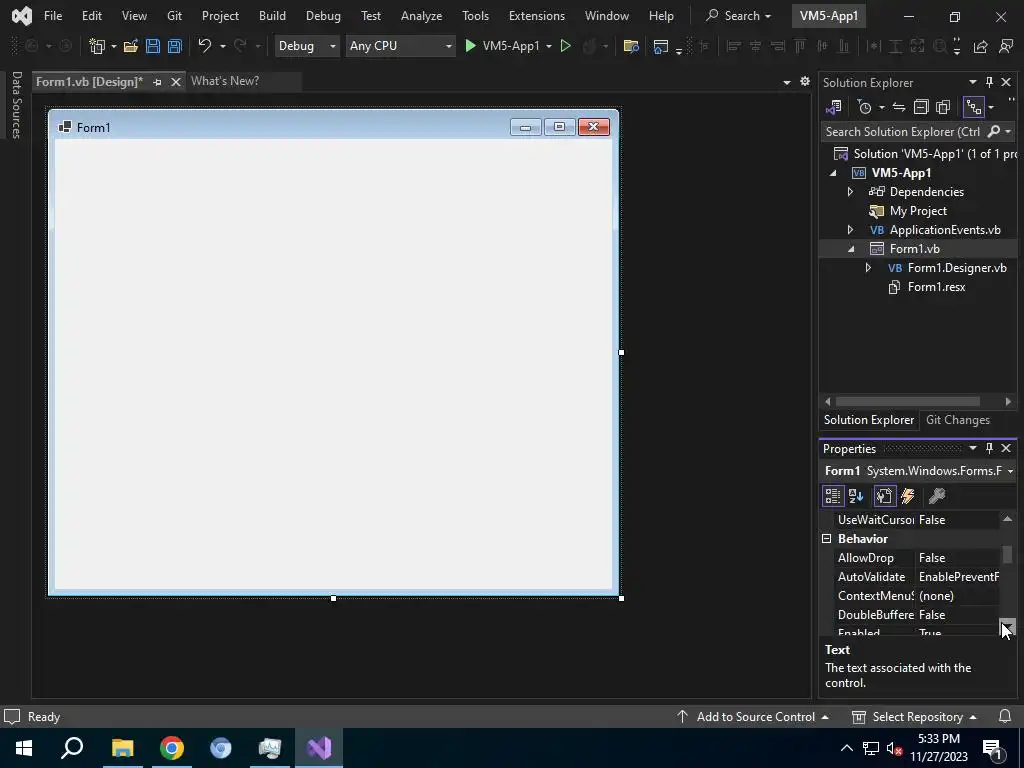Start debugging VM5-App1 with green play
The image size is (1024, 768).
(x=470, y=46)
